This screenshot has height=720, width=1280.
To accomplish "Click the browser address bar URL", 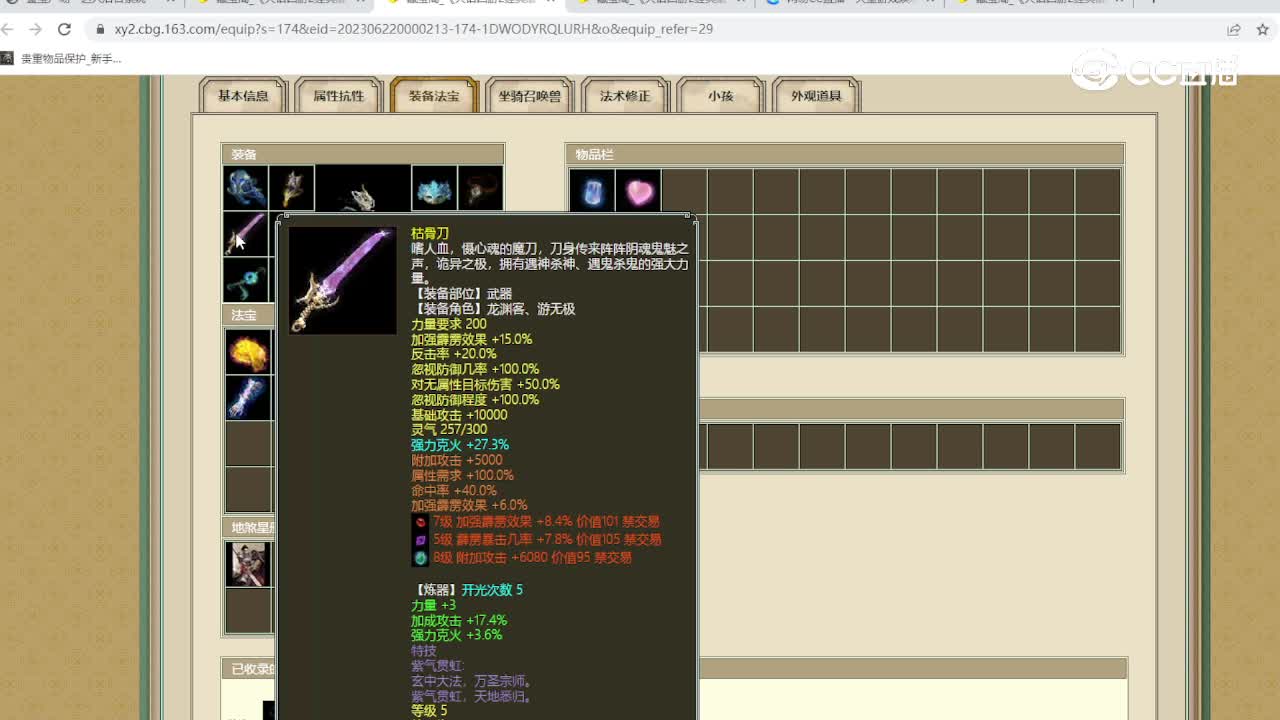I will tap(414, 29).
